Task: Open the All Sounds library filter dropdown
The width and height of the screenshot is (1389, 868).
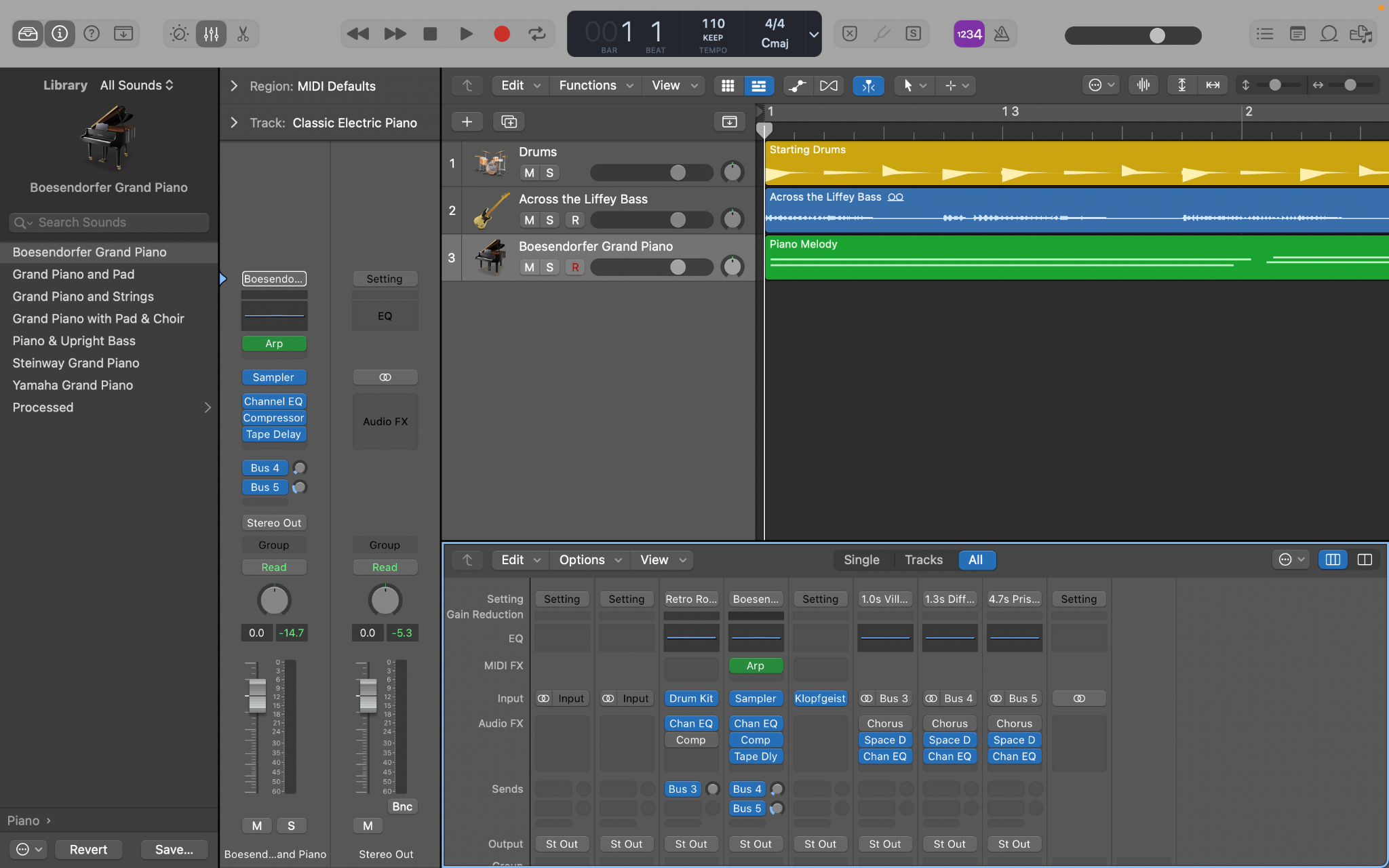Action: (x=137, y=85)
